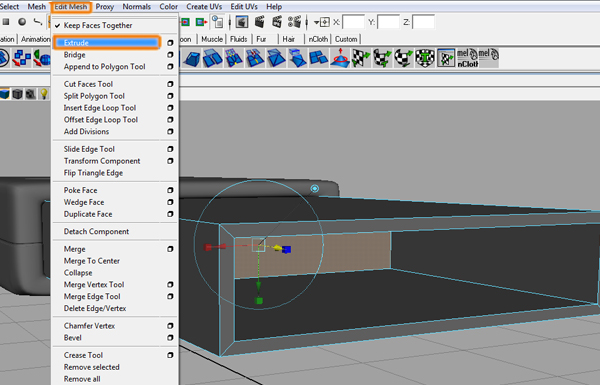Click the shelf icon with blue squares and red arrows
This screenshot has height=385, width=600.
click(x=22, y=59)
